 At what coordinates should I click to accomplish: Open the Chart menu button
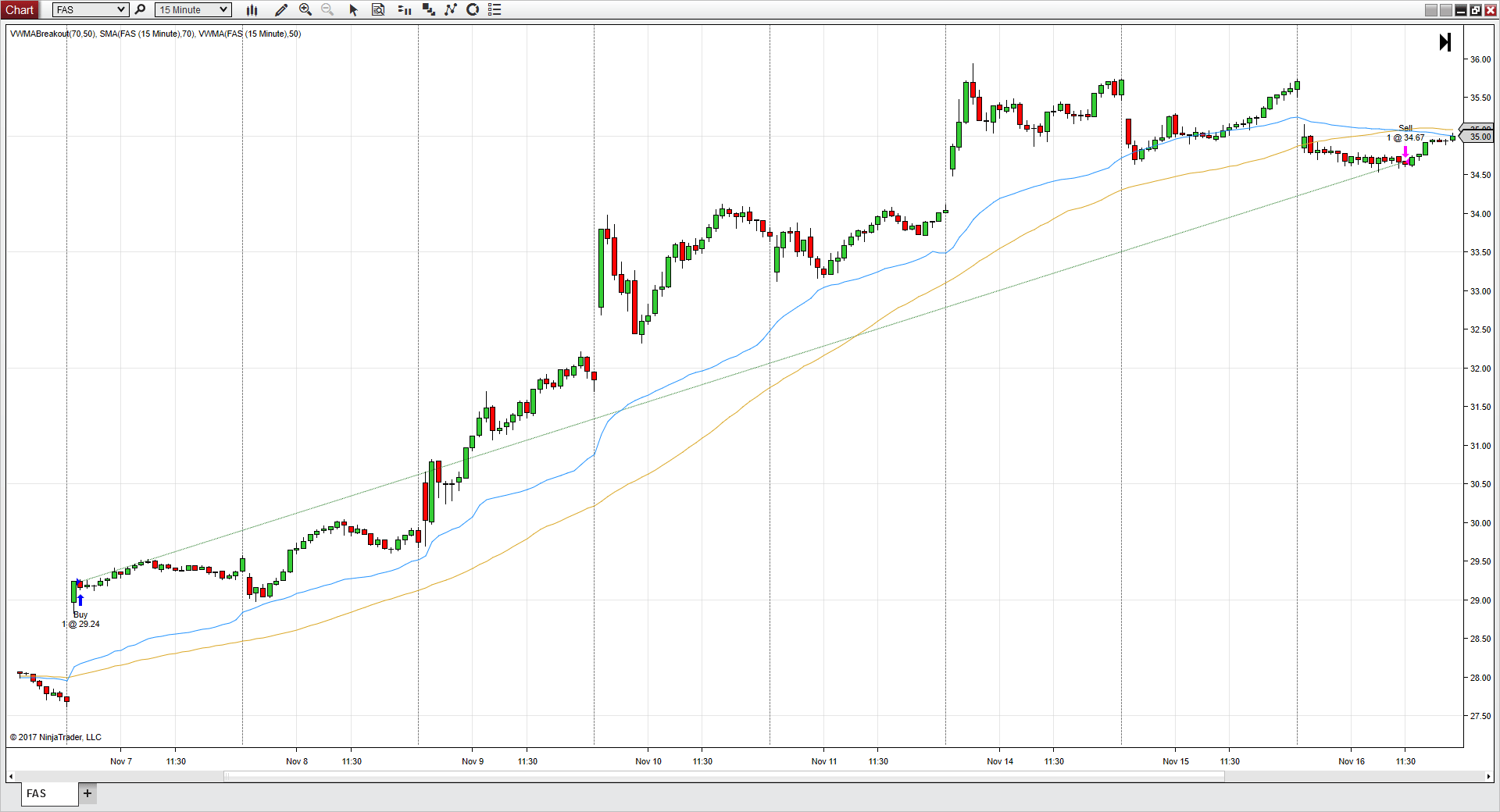pyautogui.click(x=20, y=9)
